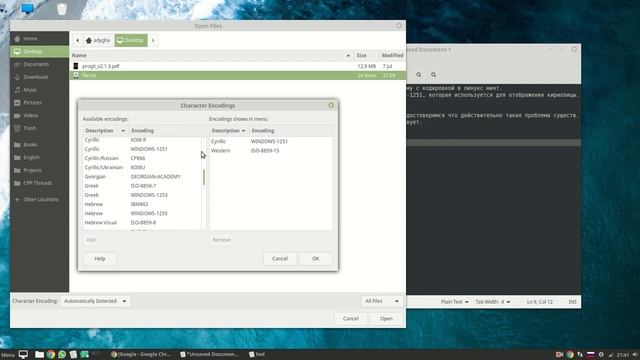
Task: Click Help in Character Encodings dialog
Action: click(x=100, y=259)
